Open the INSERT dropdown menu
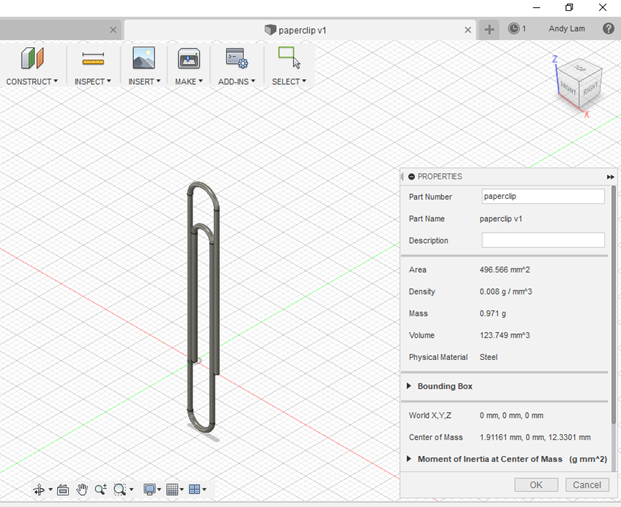This screenshot has width=621, height=507. (144, 81)
